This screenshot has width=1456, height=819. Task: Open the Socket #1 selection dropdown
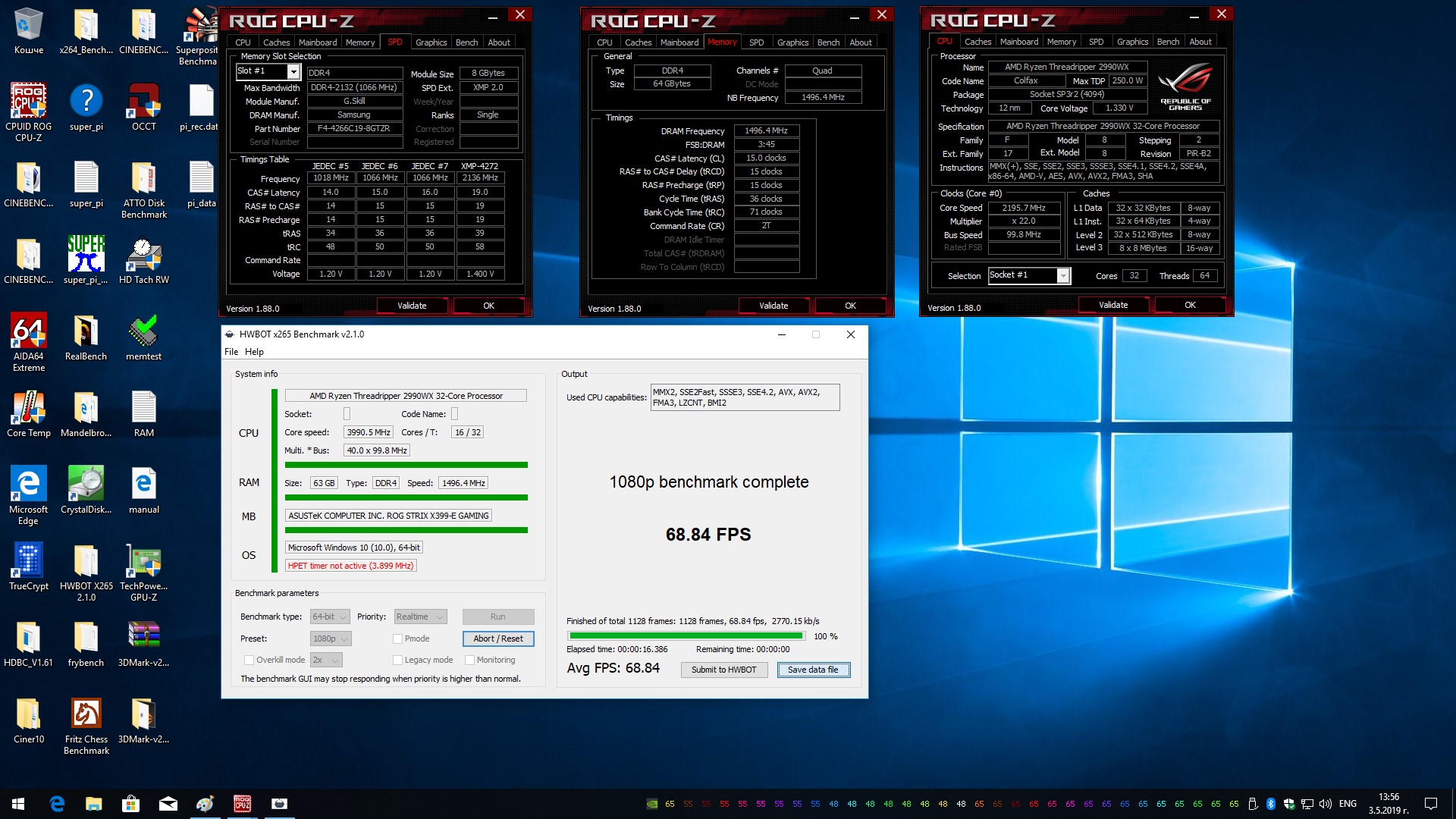click(1063, 275)
